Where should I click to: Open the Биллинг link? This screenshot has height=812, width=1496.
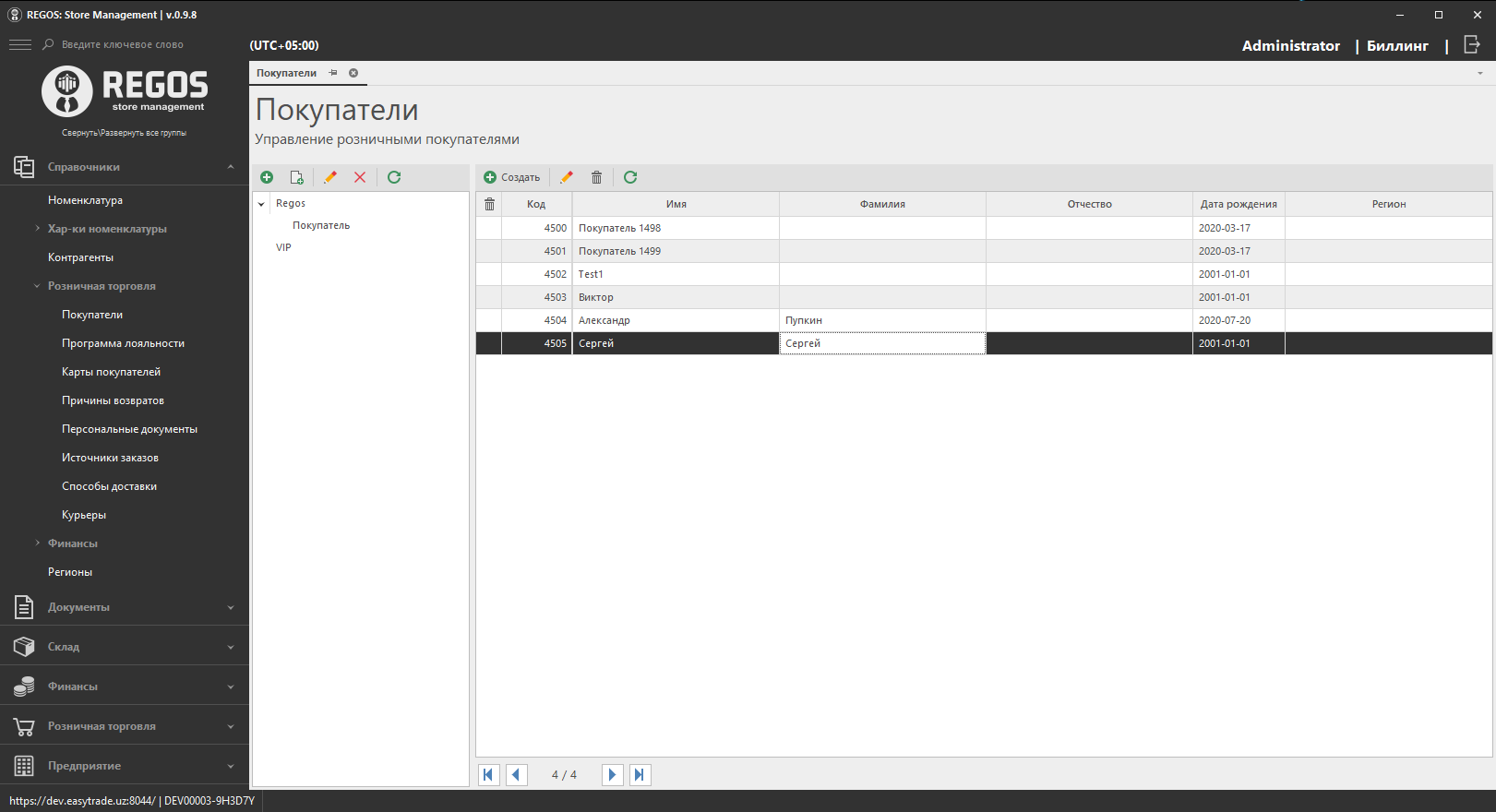1397,45
